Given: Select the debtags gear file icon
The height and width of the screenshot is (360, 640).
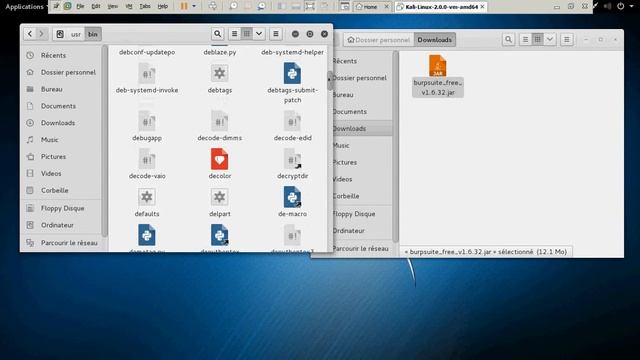Looking at the screenshot, I should (220, 73).
